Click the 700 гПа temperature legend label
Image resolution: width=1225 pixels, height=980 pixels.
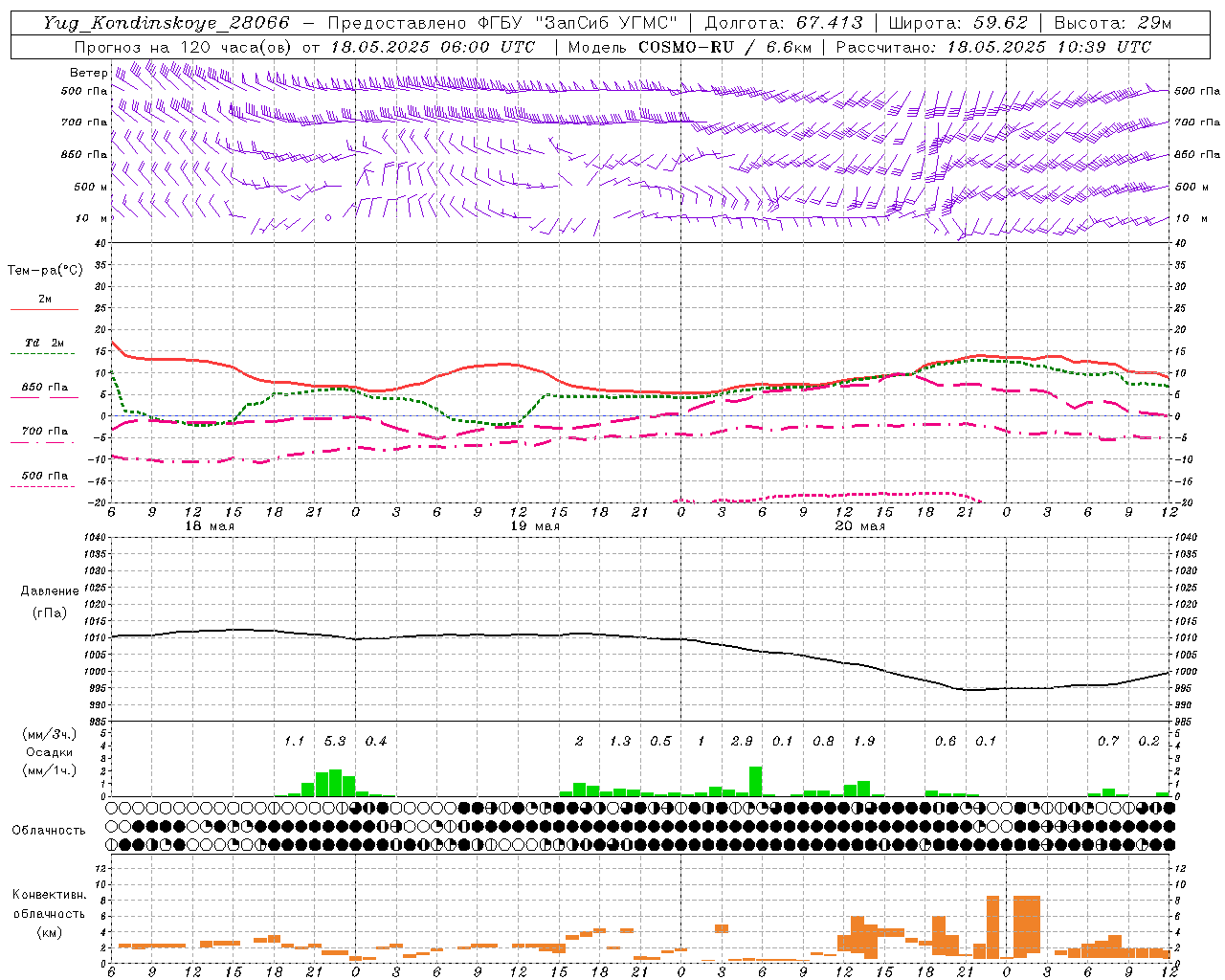point(45,431)
